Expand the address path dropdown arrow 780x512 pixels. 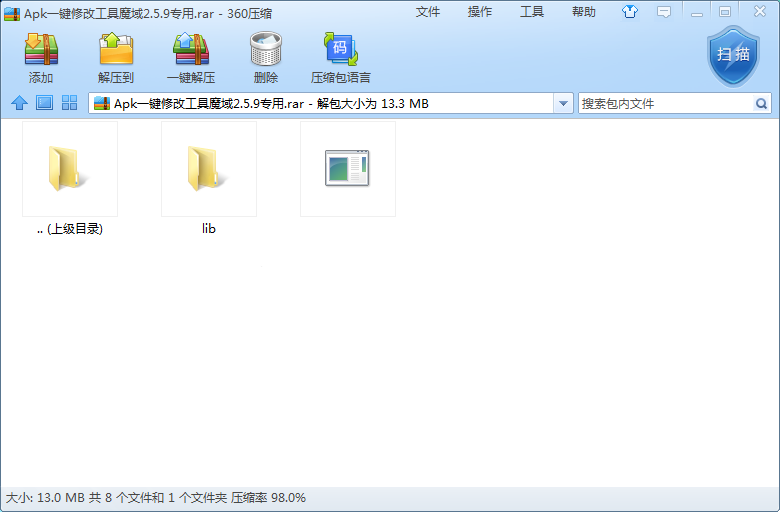point(563,103)
